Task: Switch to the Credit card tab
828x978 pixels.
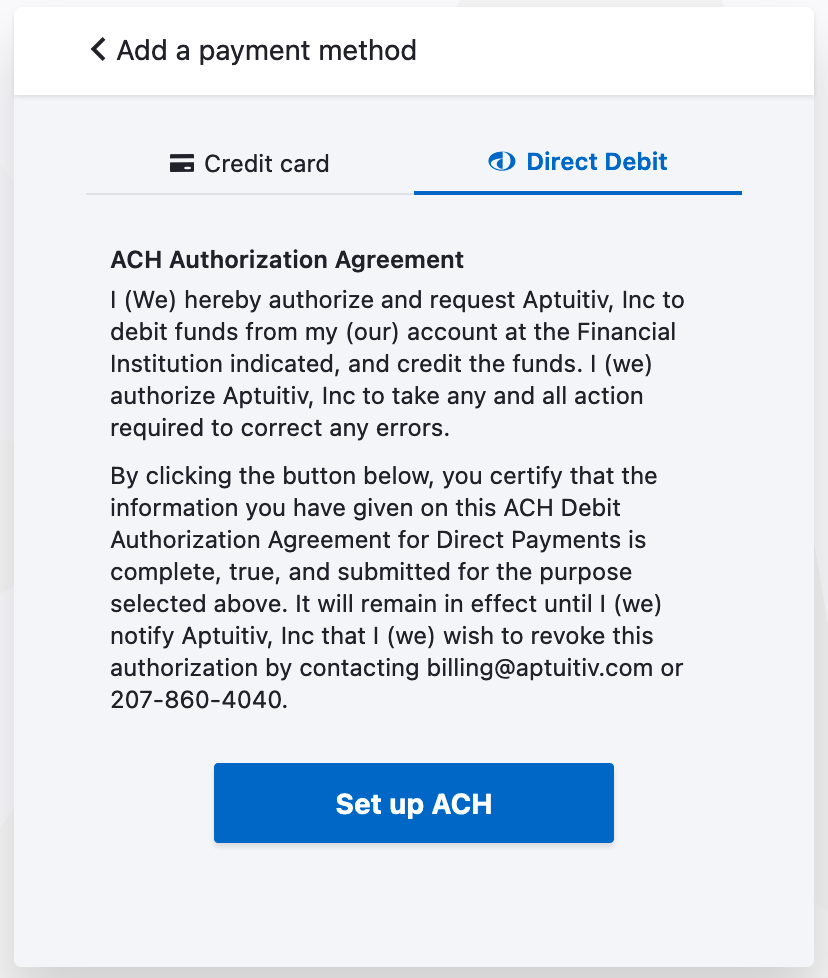Action: pos(249,163)
